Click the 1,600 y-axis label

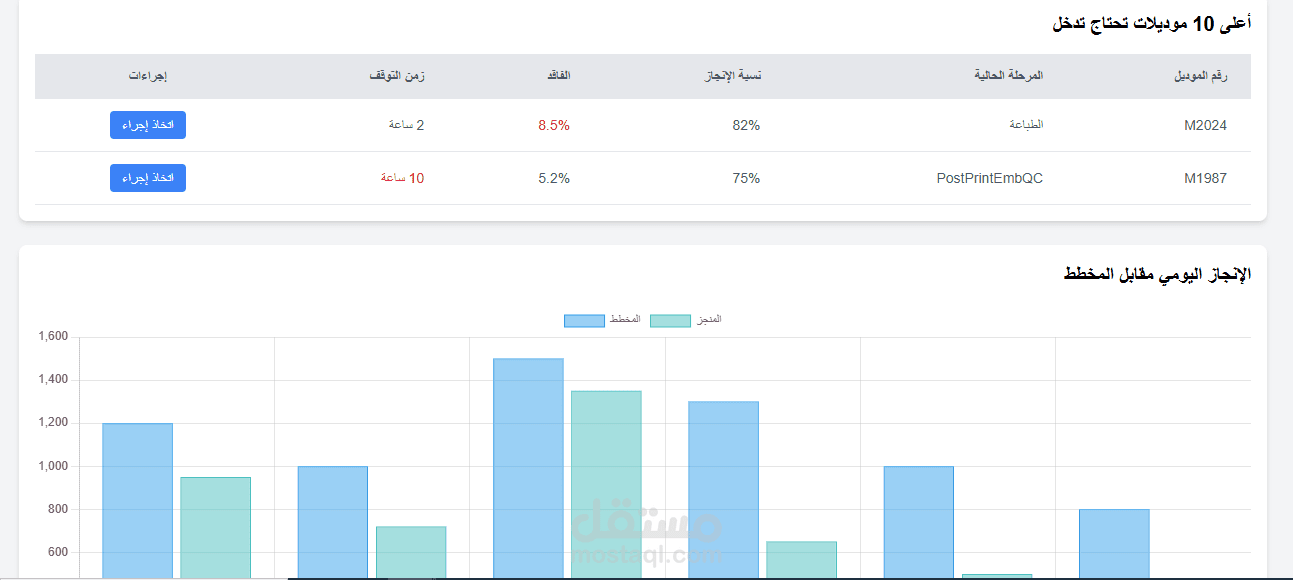pyautogui.click(x=53, y=337)
